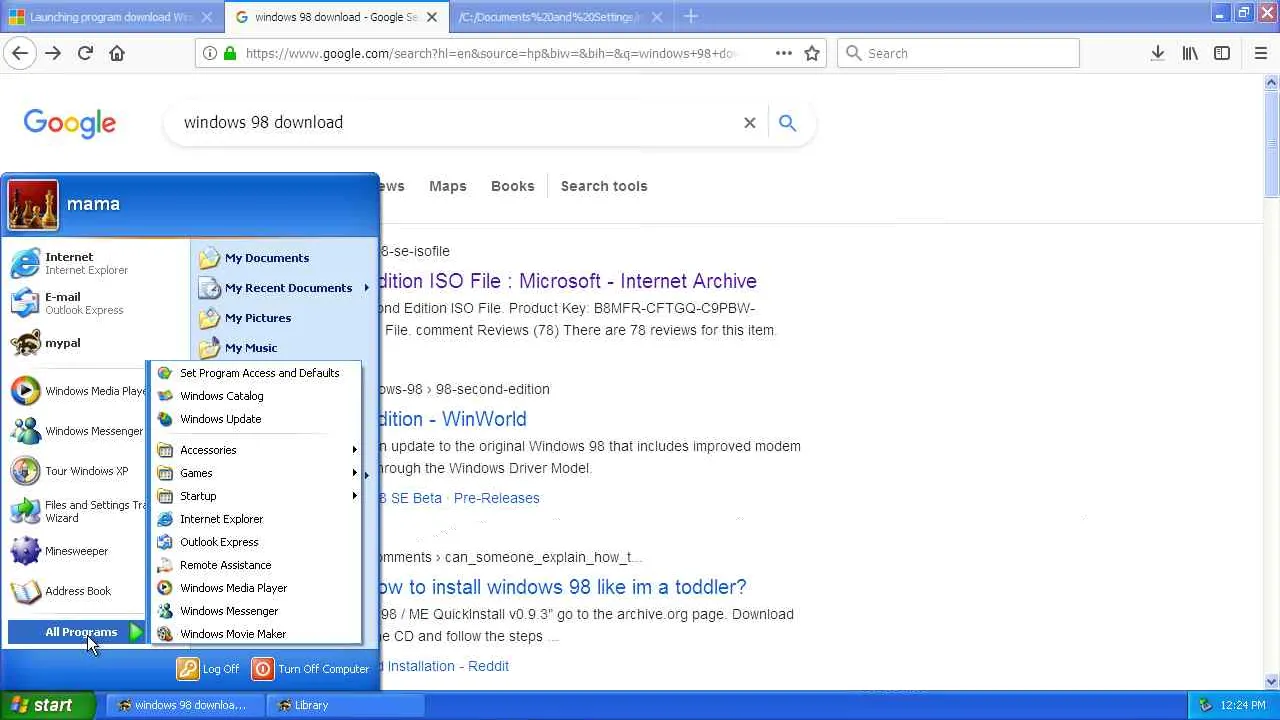Open page actions three-dot menu in address bar
The image size is (1280, 720).
pos(784,53)
